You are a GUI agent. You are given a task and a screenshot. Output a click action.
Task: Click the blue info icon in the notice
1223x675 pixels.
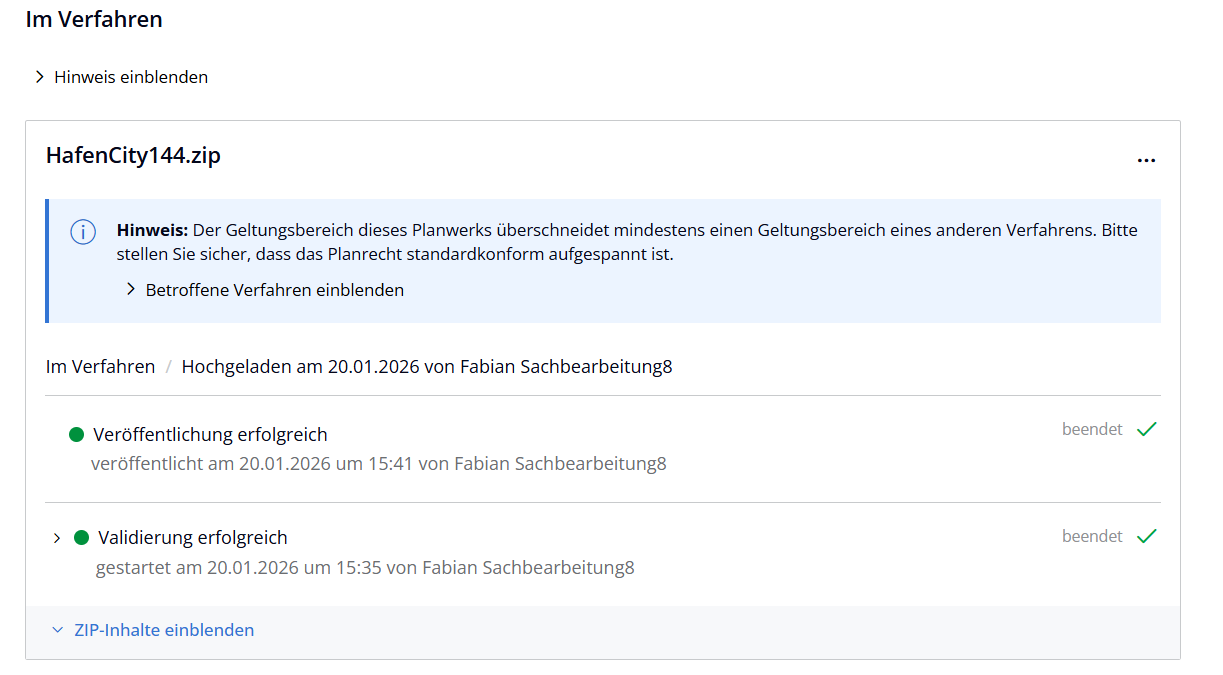82,232
